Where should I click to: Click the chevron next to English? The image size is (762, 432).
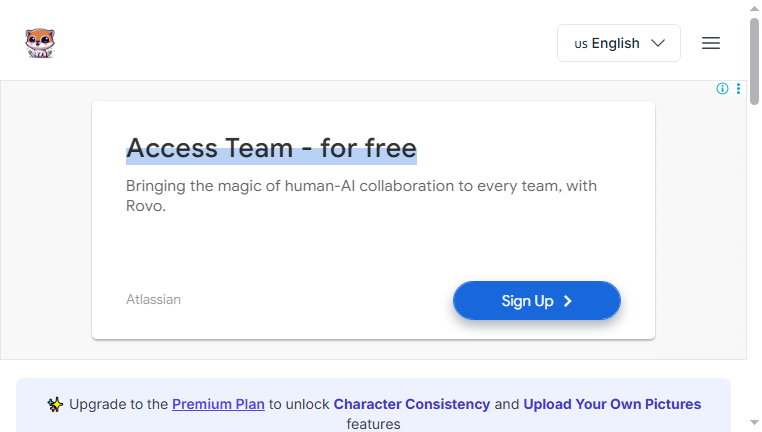click(658, 43)
